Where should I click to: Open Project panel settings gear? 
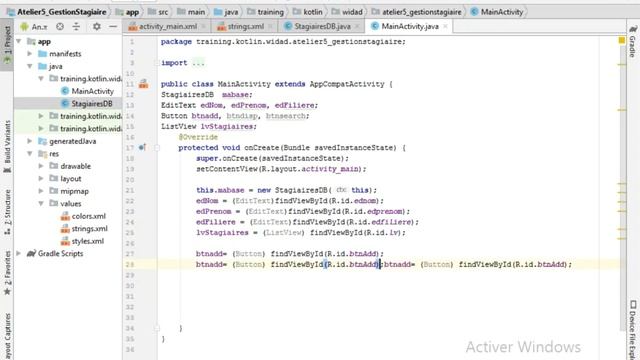[x=97, y=27]
